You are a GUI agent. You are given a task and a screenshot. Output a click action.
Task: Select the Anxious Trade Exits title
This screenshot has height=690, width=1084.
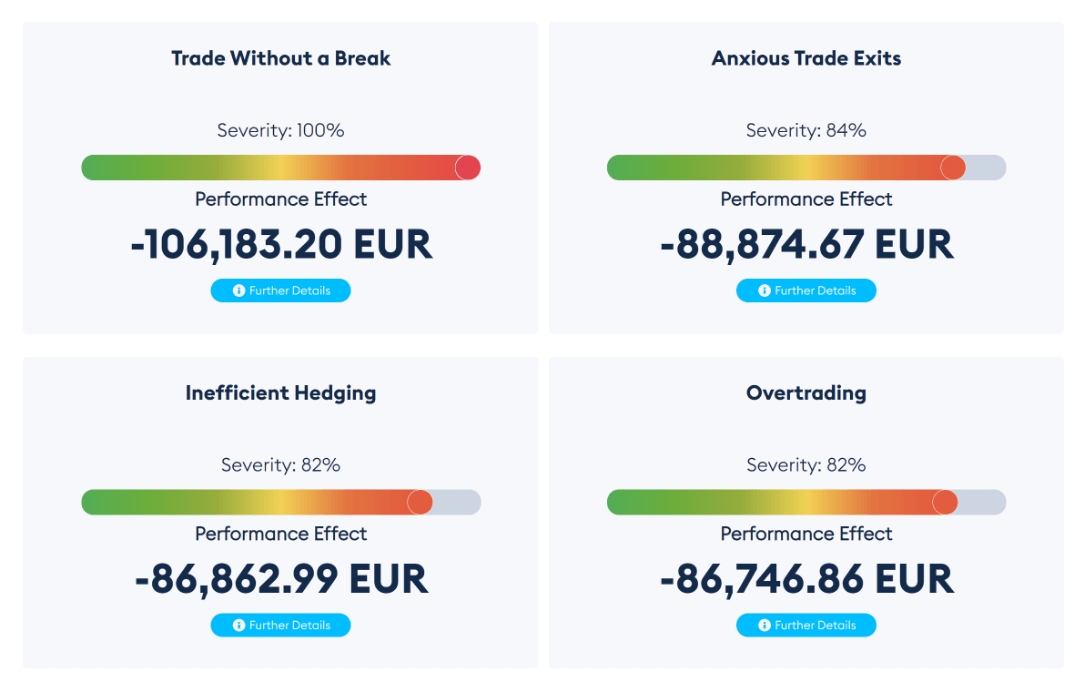pyautogui.click(x=806, y=58)
